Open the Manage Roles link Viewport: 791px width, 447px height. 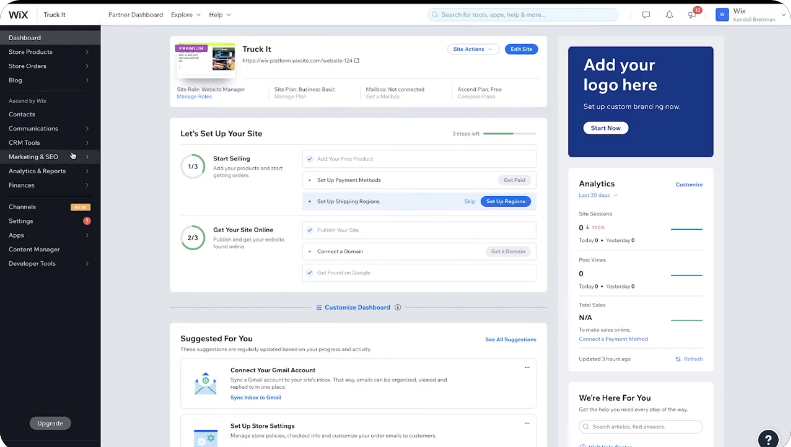click(x=194, y=96)
